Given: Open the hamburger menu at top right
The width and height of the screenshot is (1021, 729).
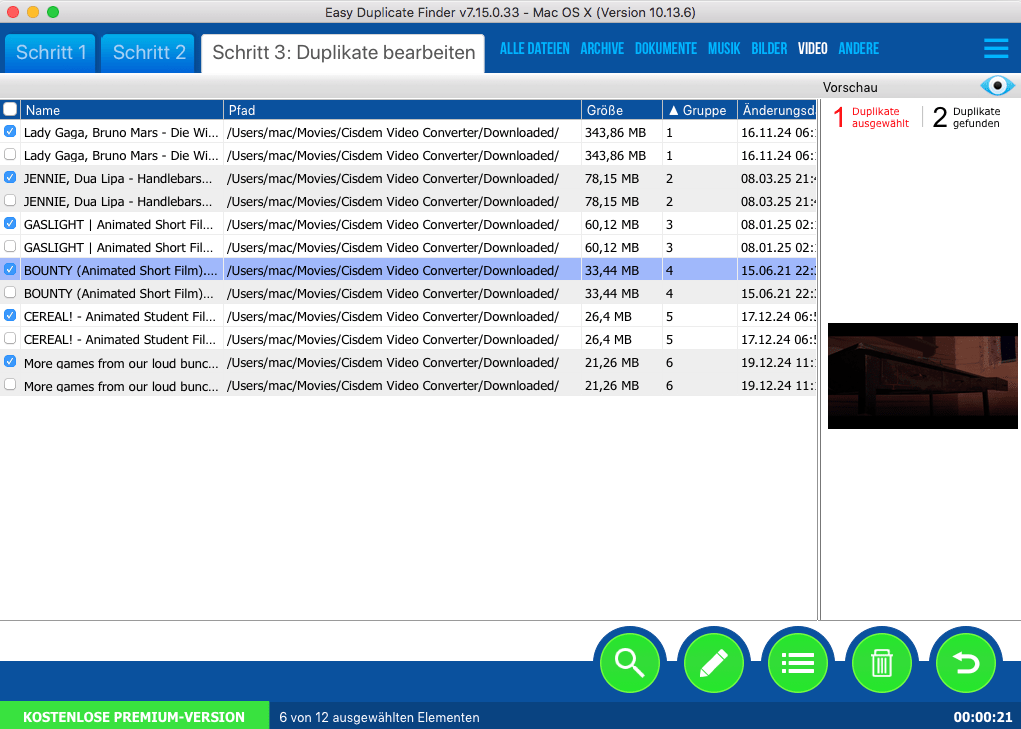Looking at the screenshot, I should pyautogui.click(x=996, y=48).
